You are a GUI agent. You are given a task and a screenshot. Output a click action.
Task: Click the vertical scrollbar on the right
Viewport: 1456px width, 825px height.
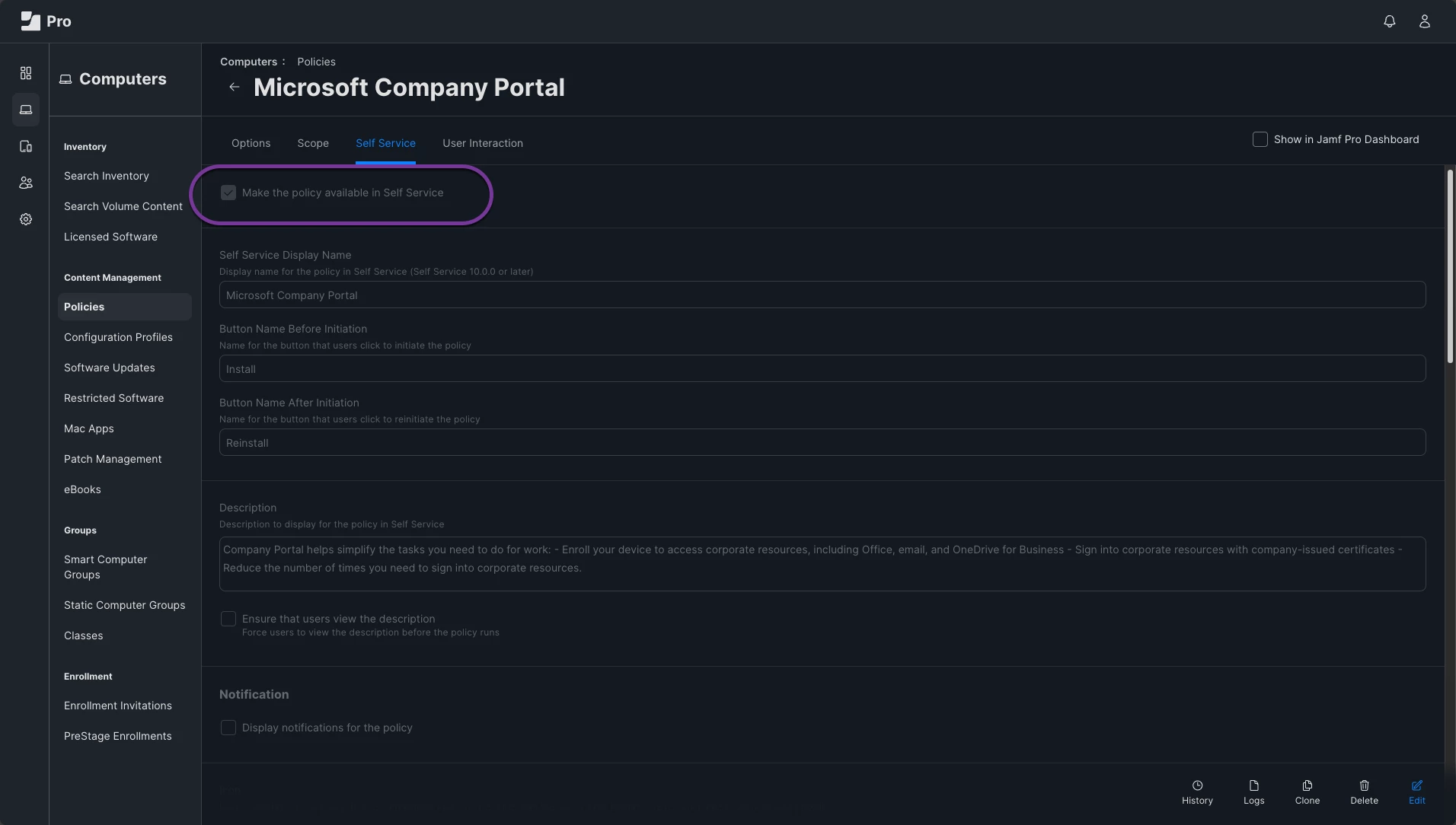tap(1450, 266)
